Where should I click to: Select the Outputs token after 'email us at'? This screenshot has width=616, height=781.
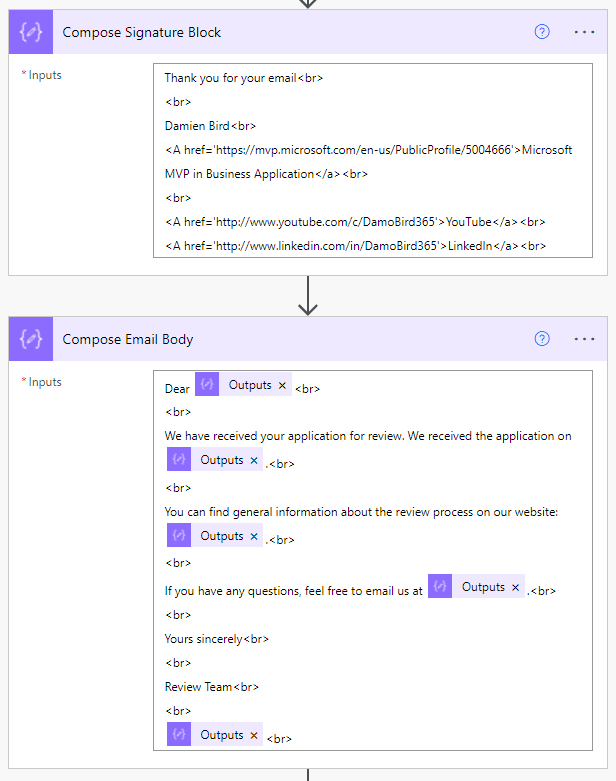pyautogui.click(x=476, y=587)
